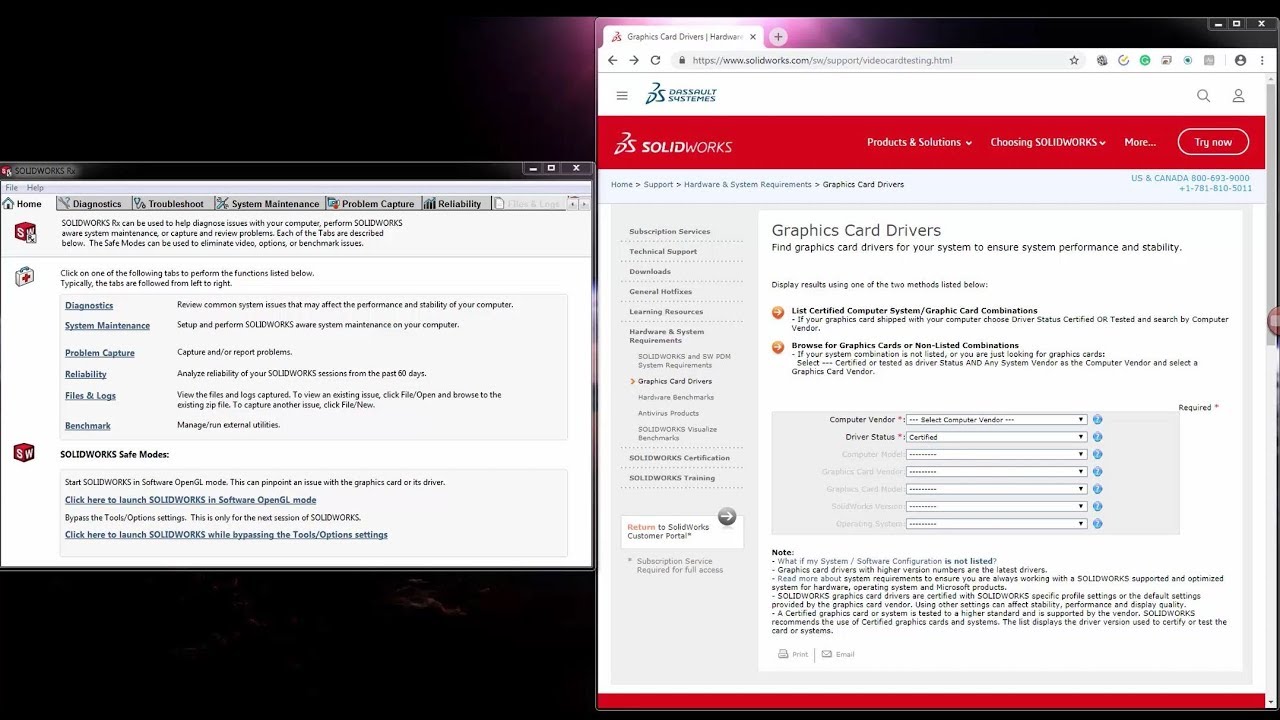Switch to the System Maintenance tab
Viewport: 1280px width, 720px height.
coord(268,203)
